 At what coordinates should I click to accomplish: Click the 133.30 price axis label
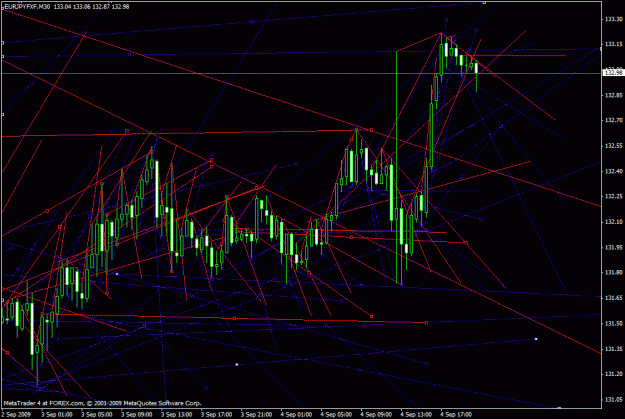point(613,19)
